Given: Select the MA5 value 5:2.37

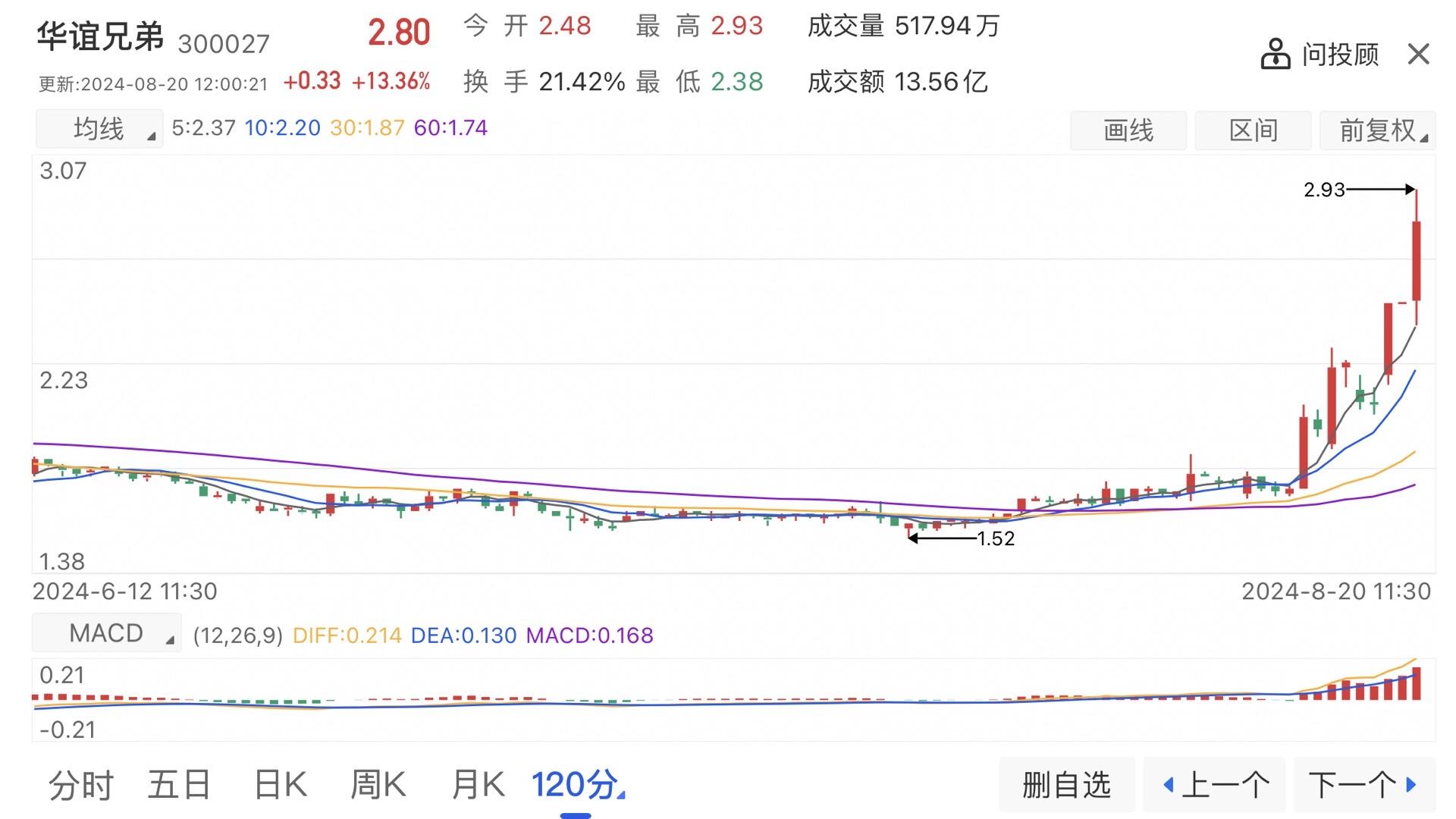Looking at the screenshot, I should 203,127.
